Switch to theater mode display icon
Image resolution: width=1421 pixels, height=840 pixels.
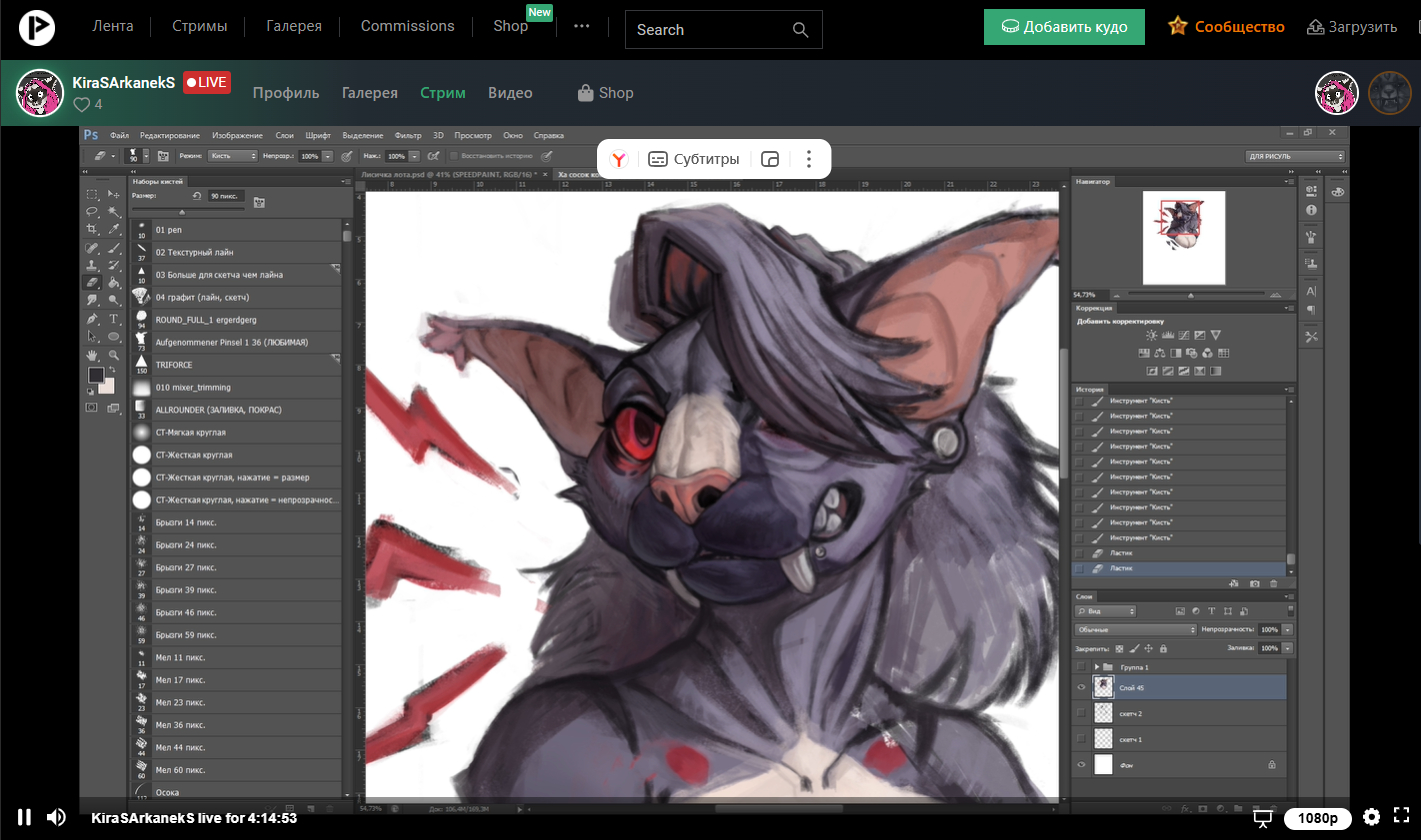pos(1263,818)
